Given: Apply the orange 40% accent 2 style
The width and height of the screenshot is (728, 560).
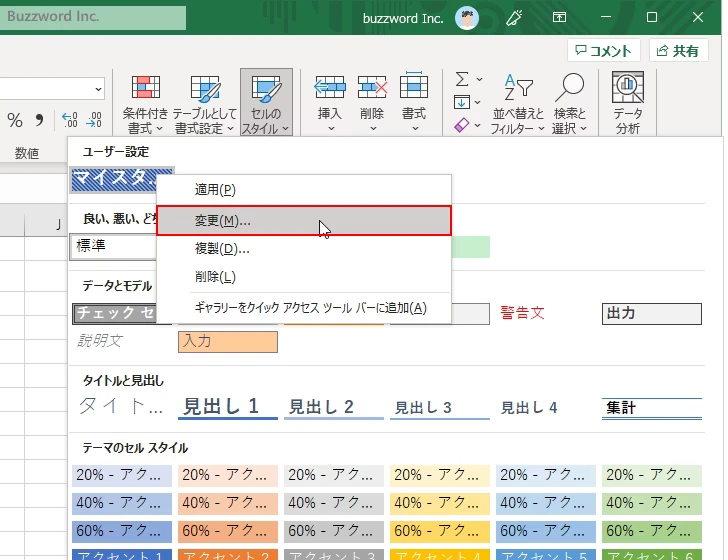Looking at the screenshot, I should coord(228,503).
